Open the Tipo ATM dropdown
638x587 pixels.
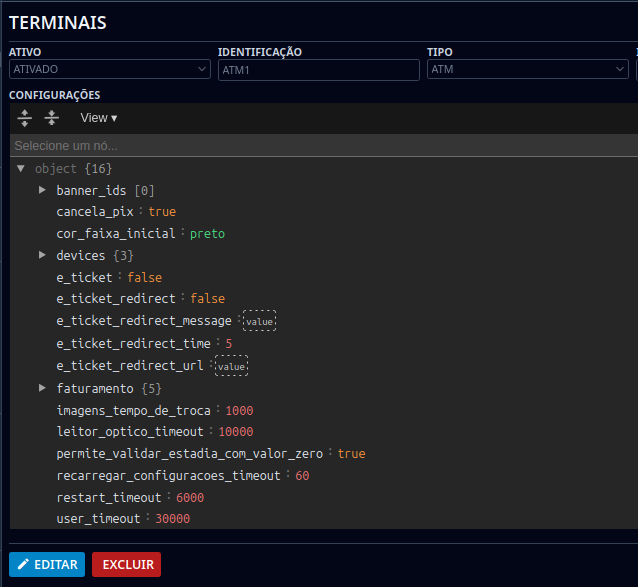click(x=526, y=69)
